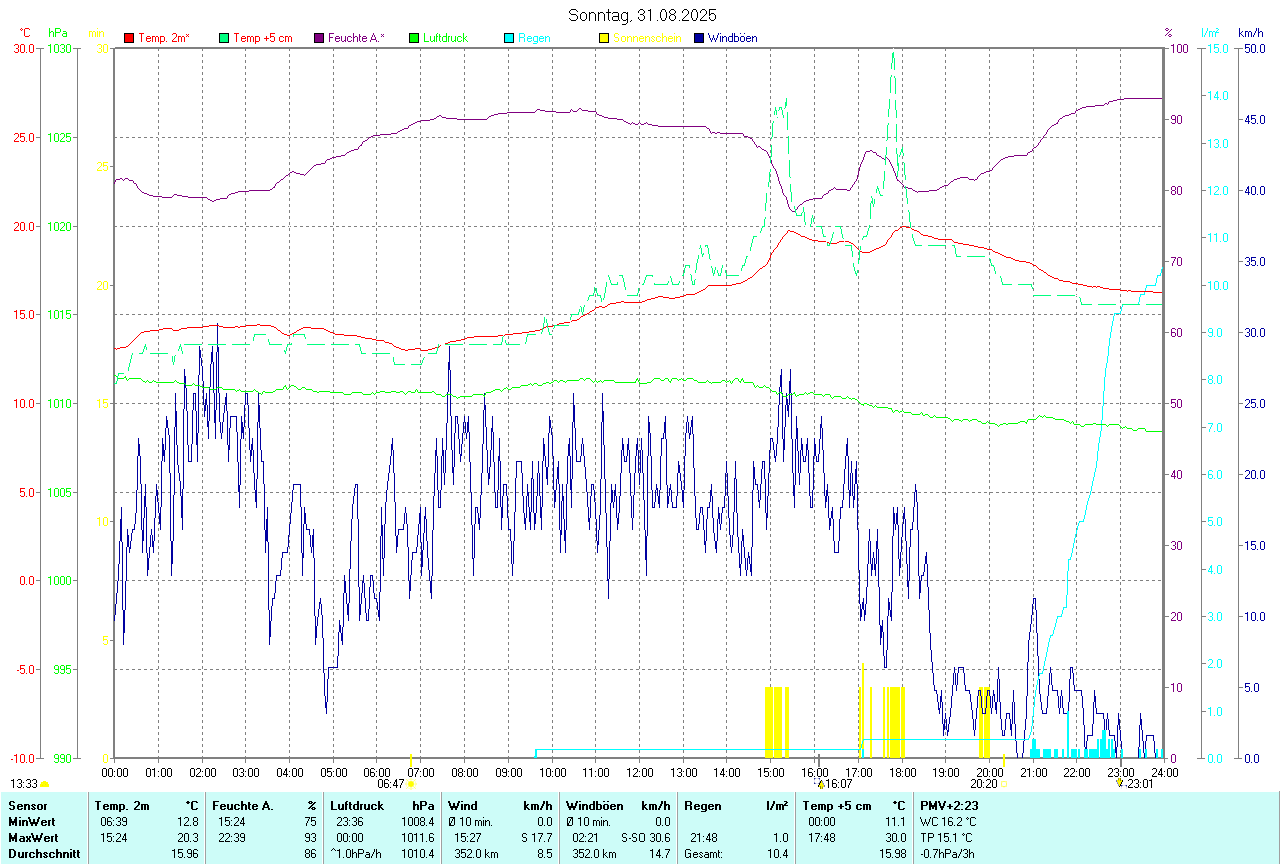The width and height of the screenshot is (1280, 864).
Task: Click the Luftdruck legend label text
Action: [445, 38]
